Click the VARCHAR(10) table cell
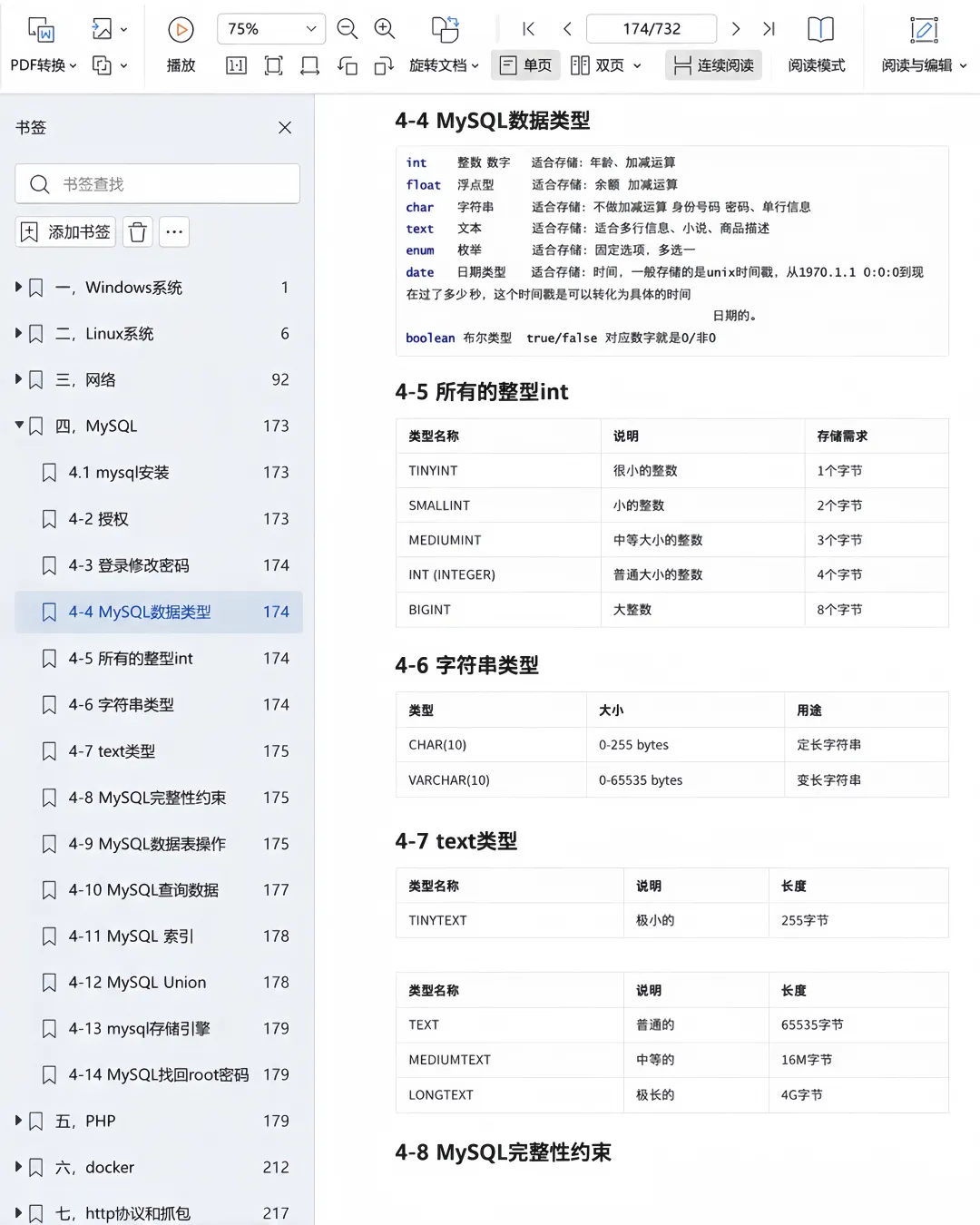Image resolution: width=980 pixels, height=1225 pixels. pos(491,780)
